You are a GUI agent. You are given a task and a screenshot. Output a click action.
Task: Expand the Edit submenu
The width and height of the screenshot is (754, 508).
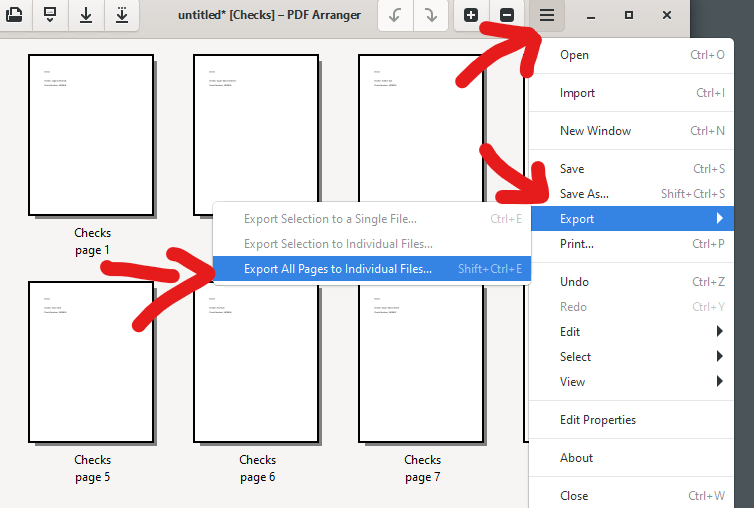[x=632, y=332]
